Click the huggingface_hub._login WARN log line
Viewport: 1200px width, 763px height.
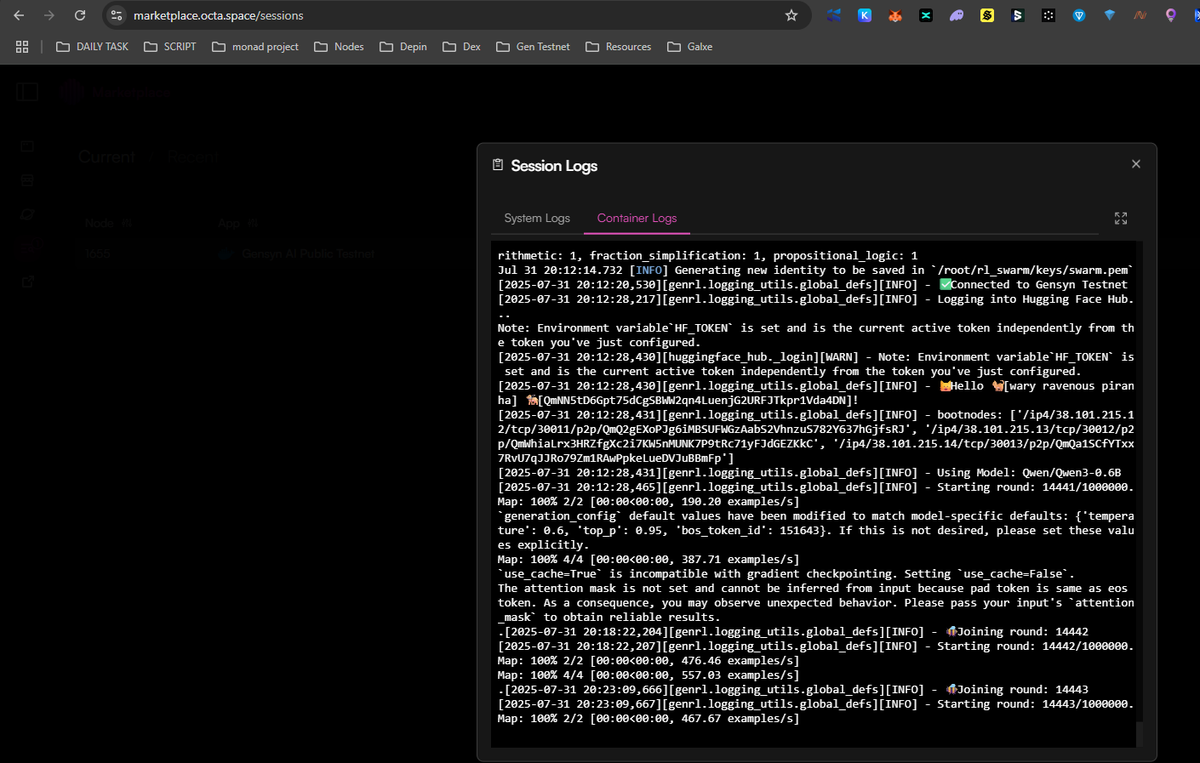click(815, 364)
